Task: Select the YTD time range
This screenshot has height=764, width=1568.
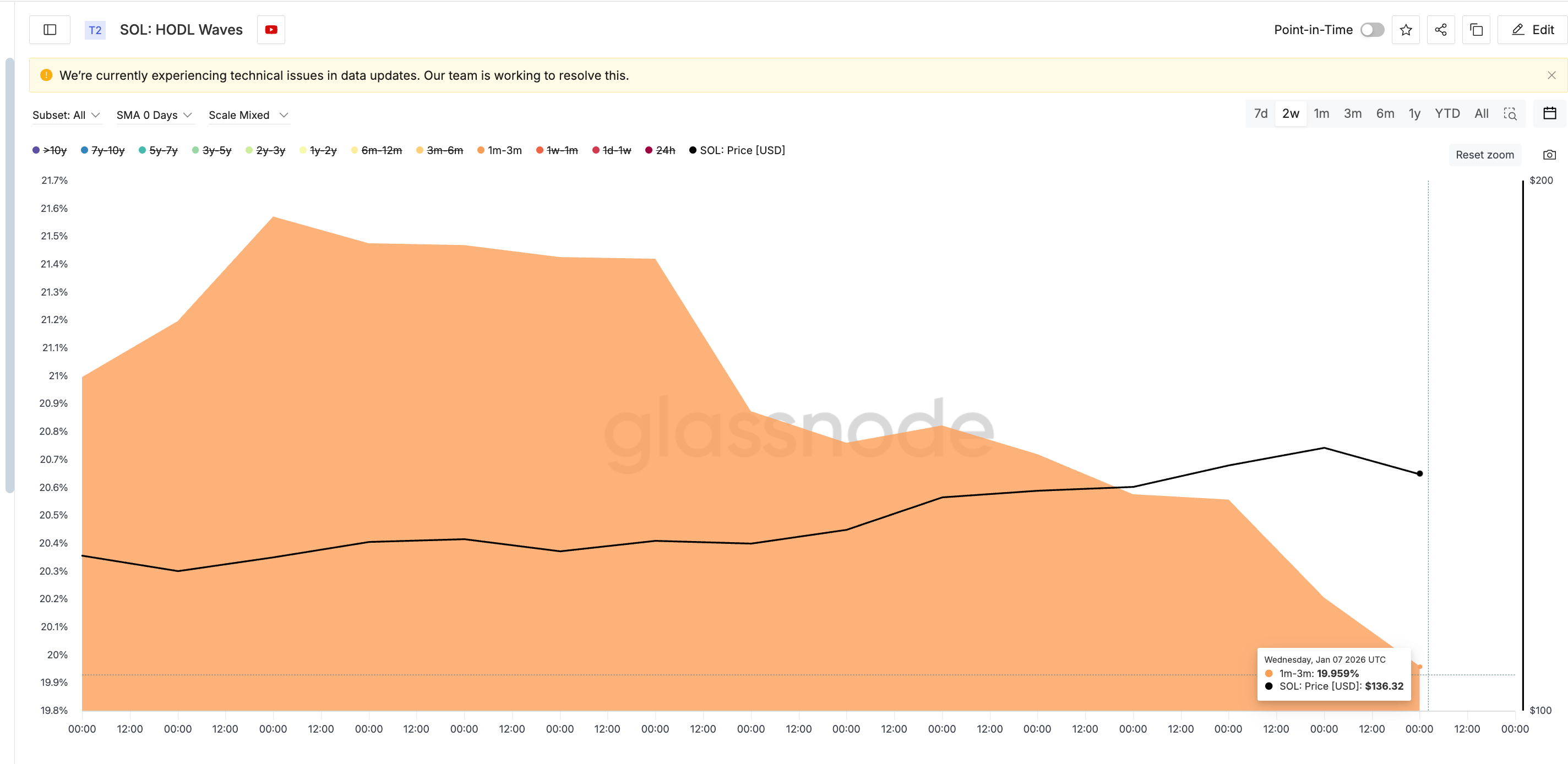Action: click(x=1447, y=114)
